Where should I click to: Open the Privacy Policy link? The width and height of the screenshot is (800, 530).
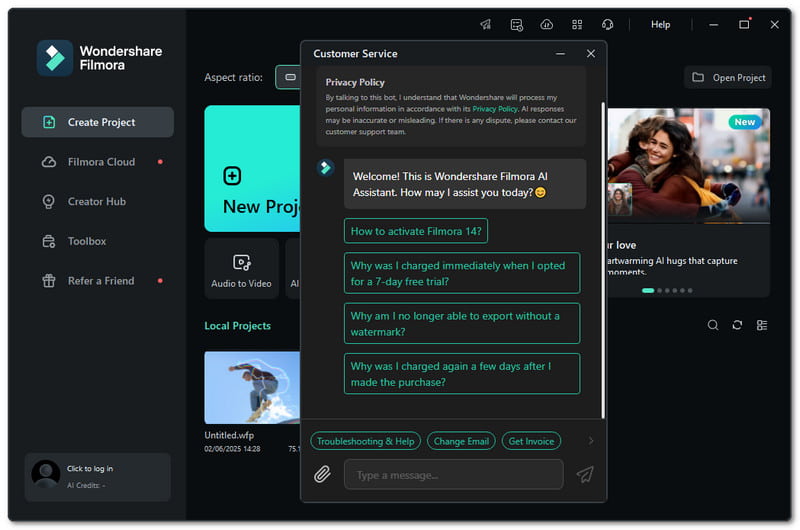pyautogui.click(x=495, y=109)
